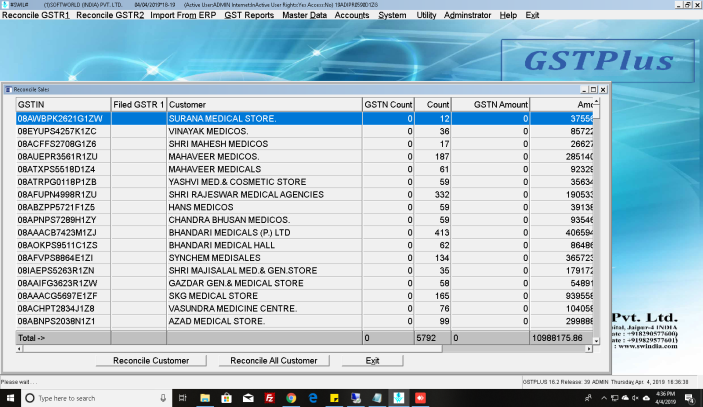Open Microsoft Store from taskbar
703x407 pixels.
[226, 398]
